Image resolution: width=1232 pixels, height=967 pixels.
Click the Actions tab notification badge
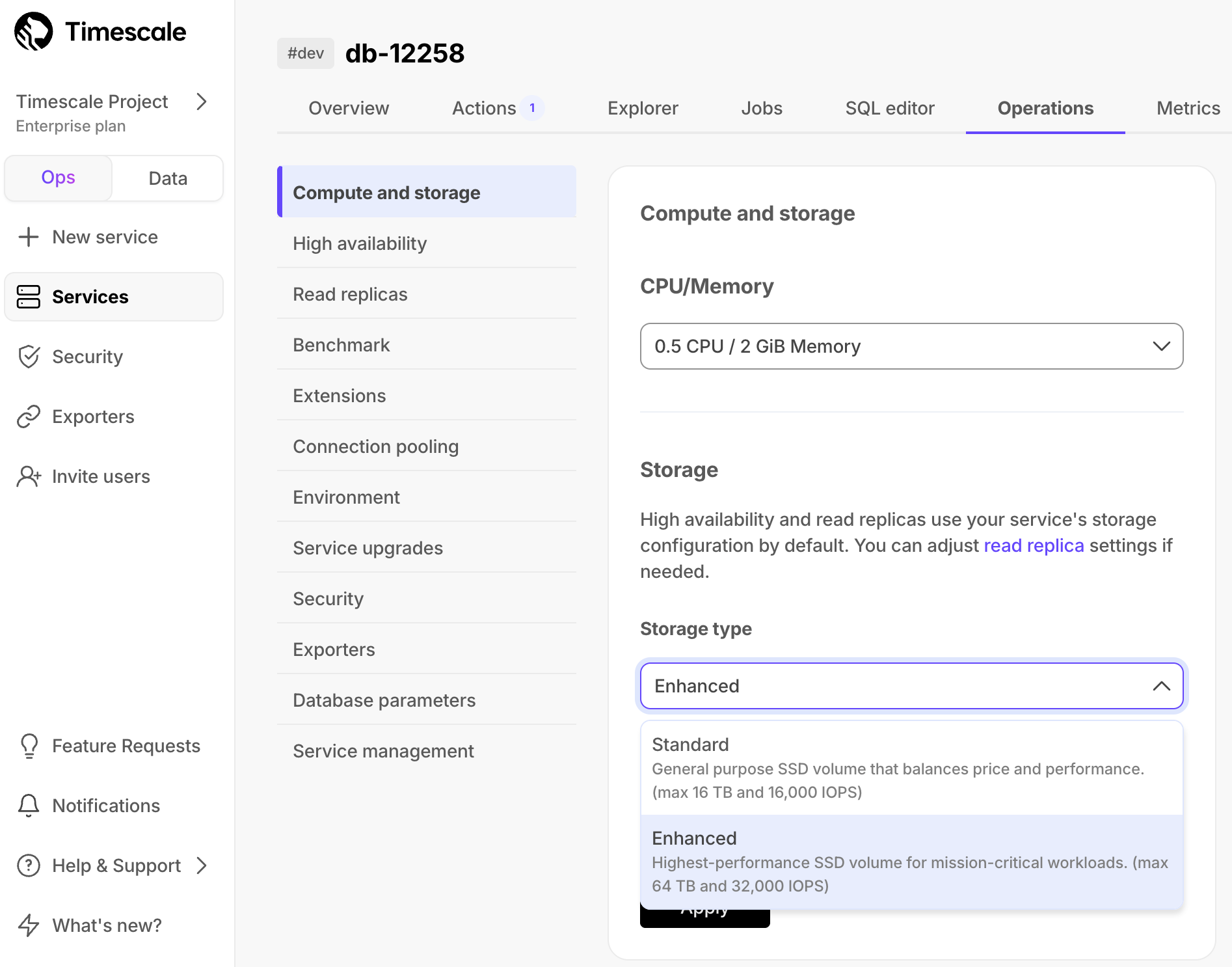click(532, 108)
